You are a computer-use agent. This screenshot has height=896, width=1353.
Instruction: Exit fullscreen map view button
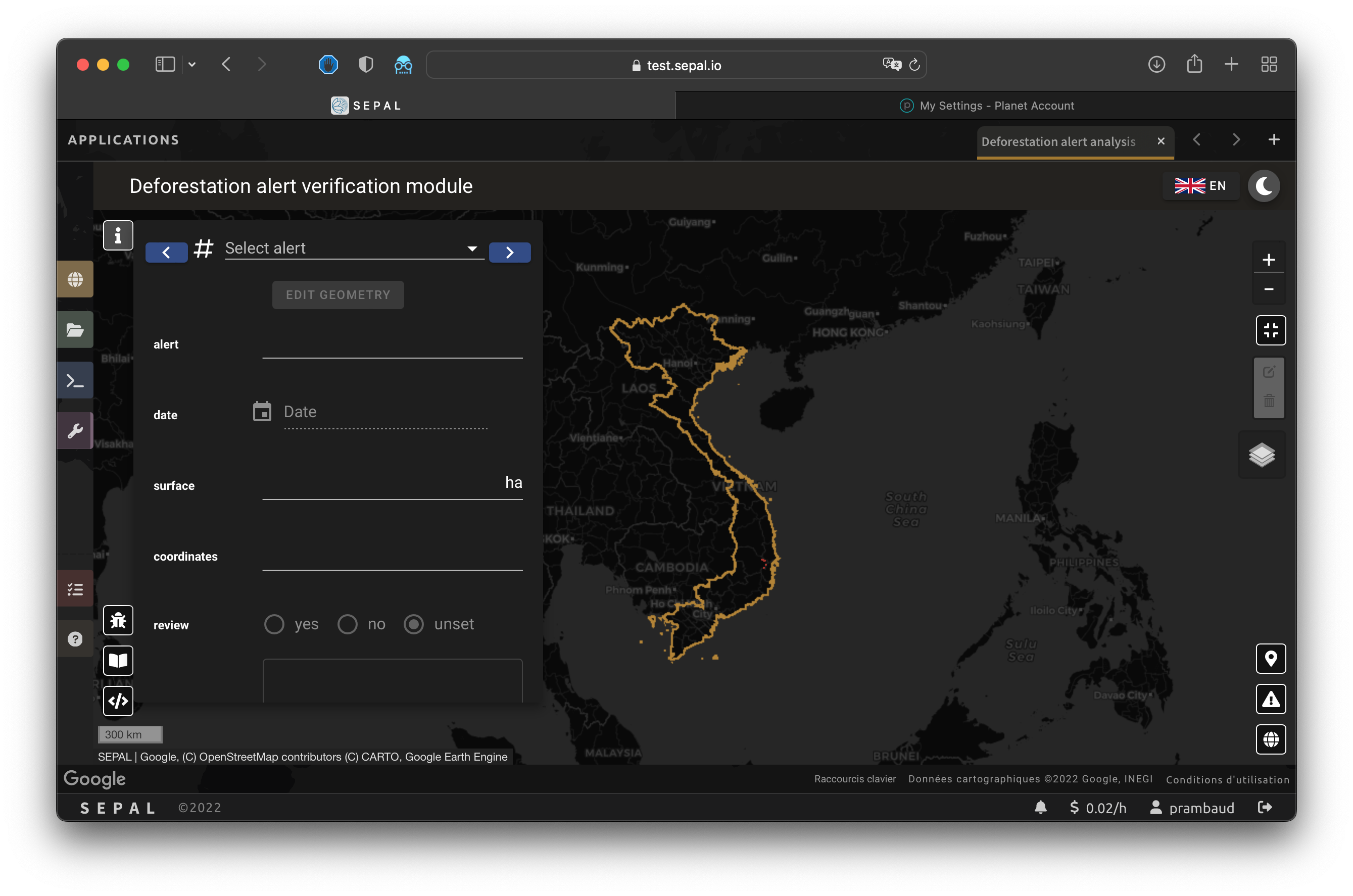coord(1270,330)
